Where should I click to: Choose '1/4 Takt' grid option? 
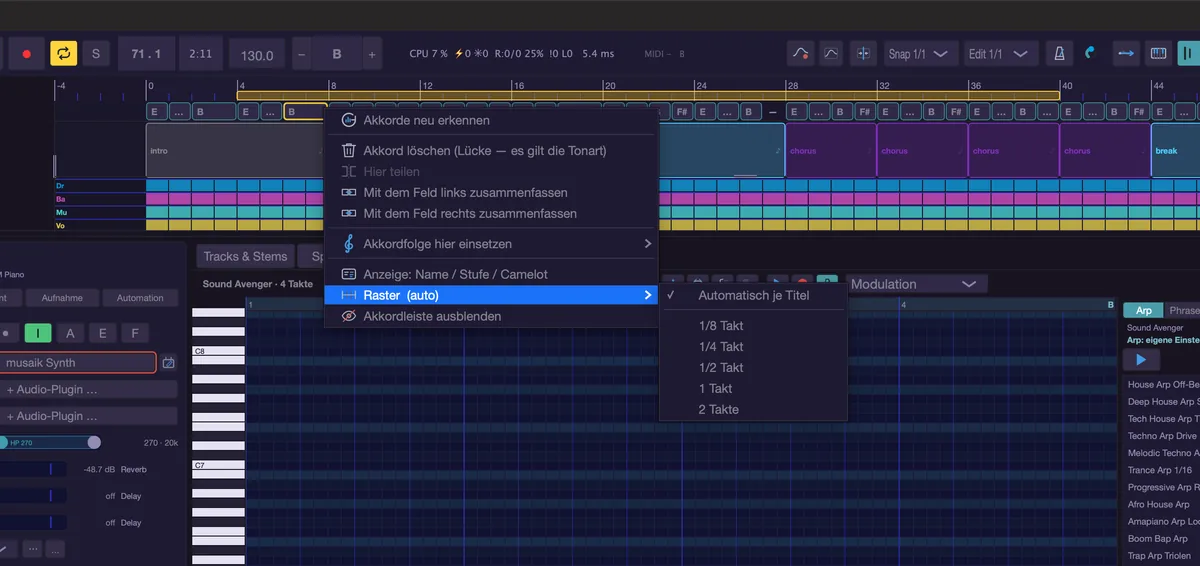(x=753, y=347)
